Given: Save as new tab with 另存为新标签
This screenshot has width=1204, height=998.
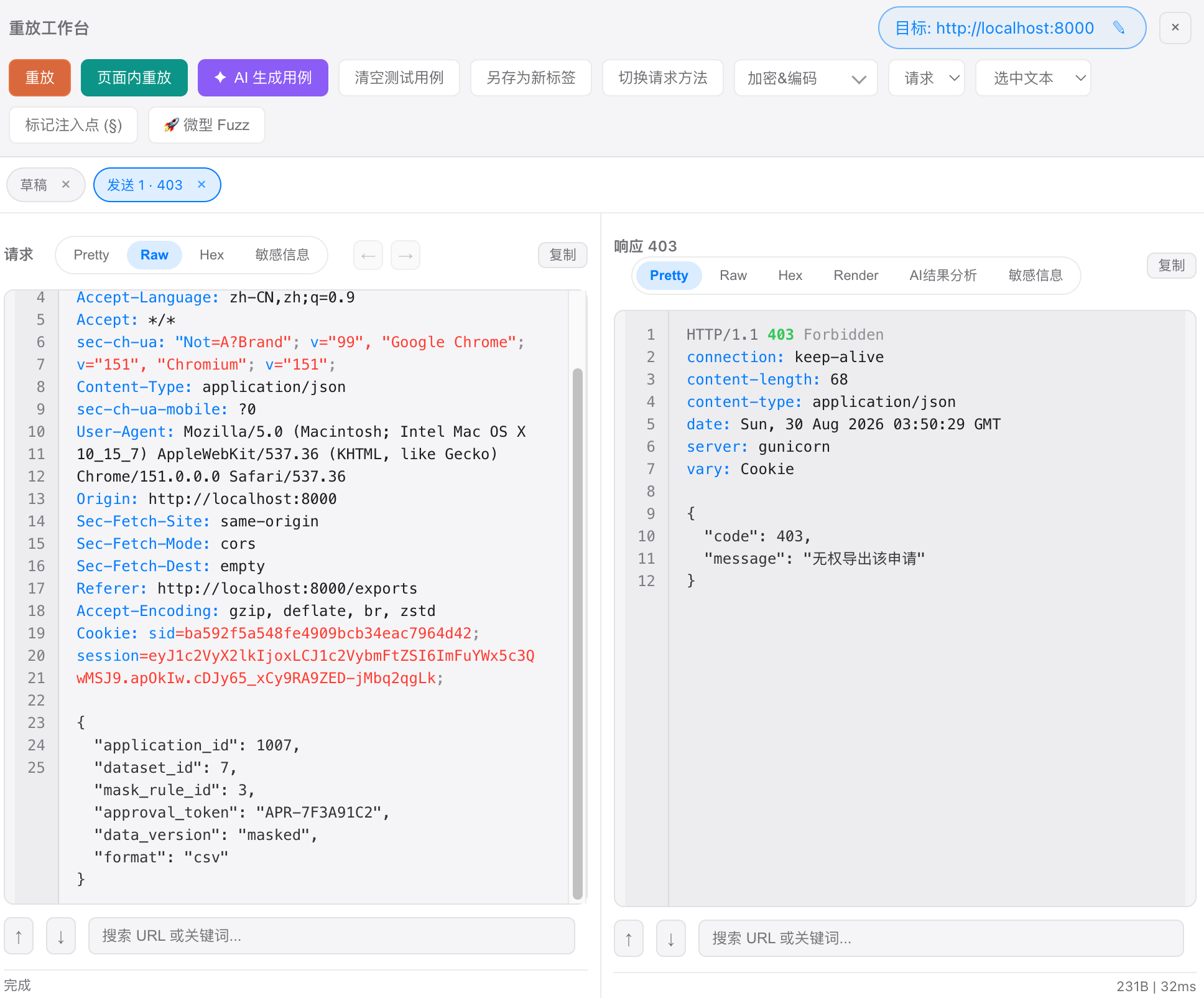Looking at the screenshot, I should 531,78.
